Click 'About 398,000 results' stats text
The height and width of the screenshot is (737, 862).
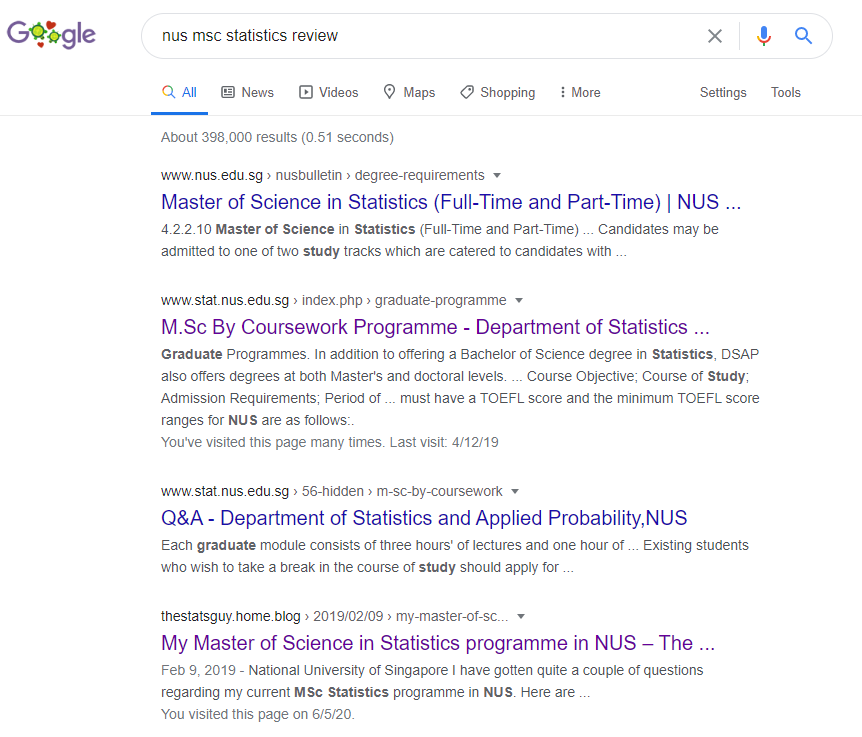[x=277, y=137]
